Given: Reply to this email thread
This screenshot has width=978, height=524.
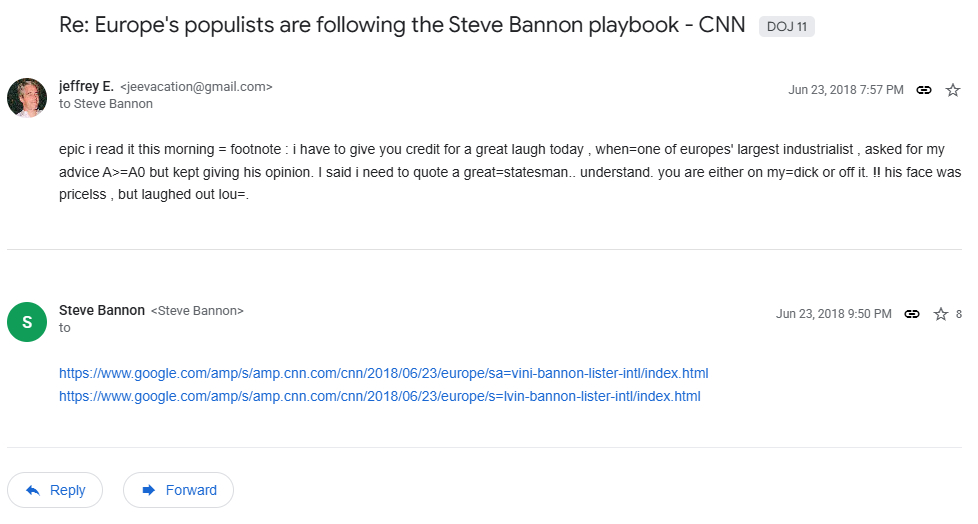Looking at the screenshot, I should (x=55, y=490).
